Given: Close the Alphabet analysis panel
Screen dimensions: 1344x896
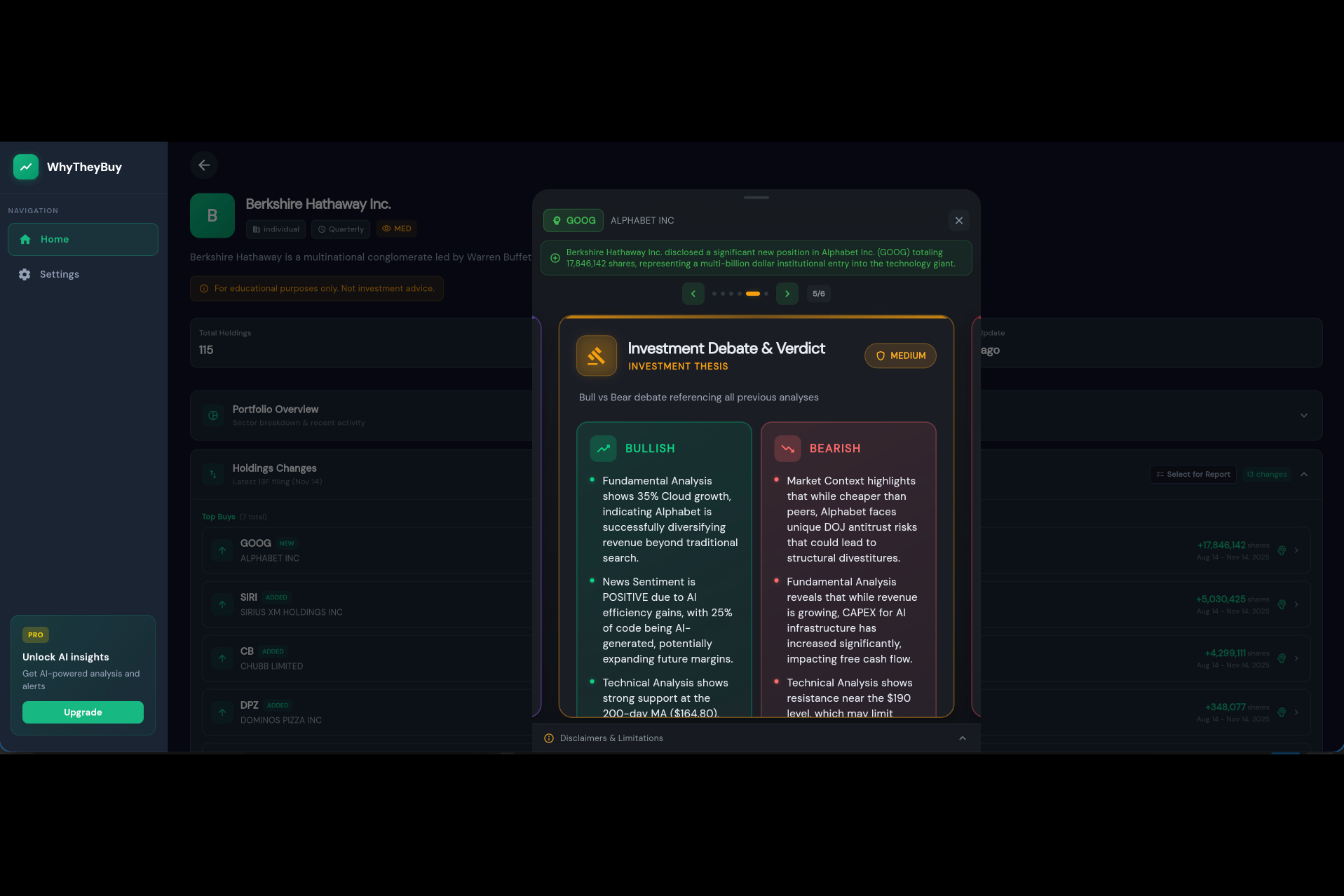Looking at the screenshot, I should (959, 220).
